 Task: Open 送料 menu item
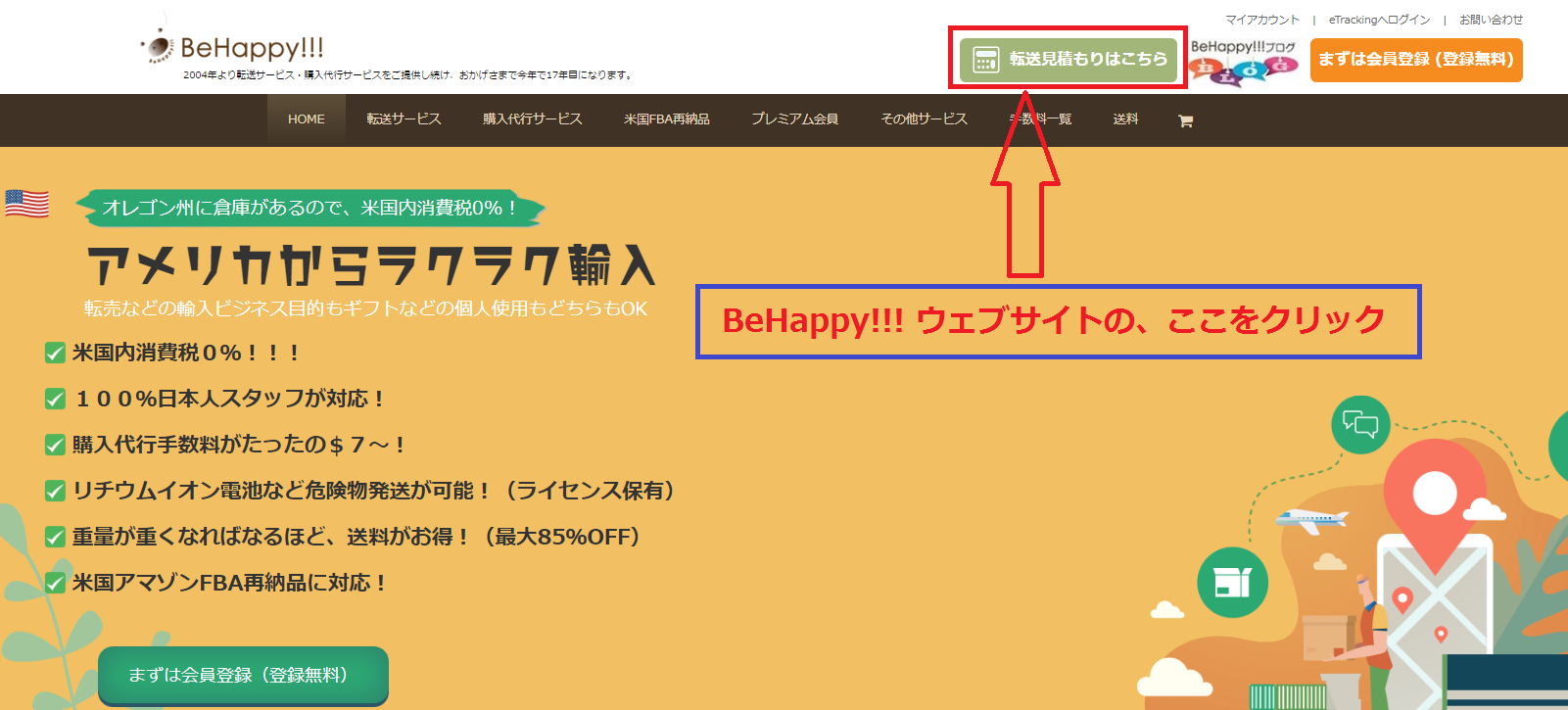pos(1125,119)
